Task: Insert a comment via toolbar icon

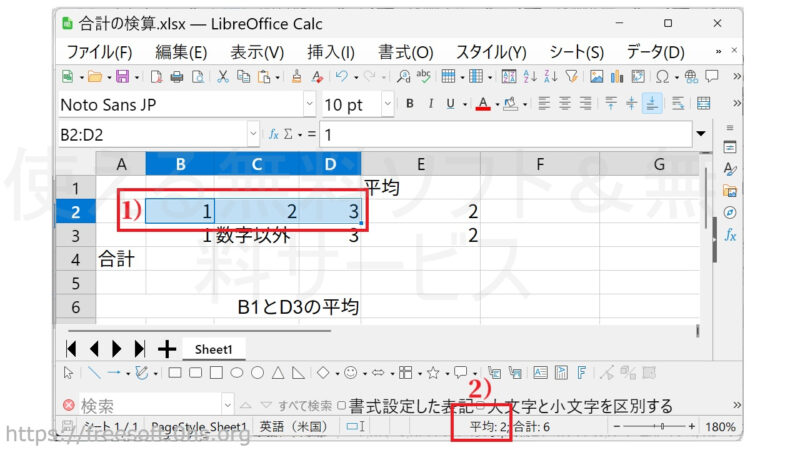Action: (x=711, y=77)
